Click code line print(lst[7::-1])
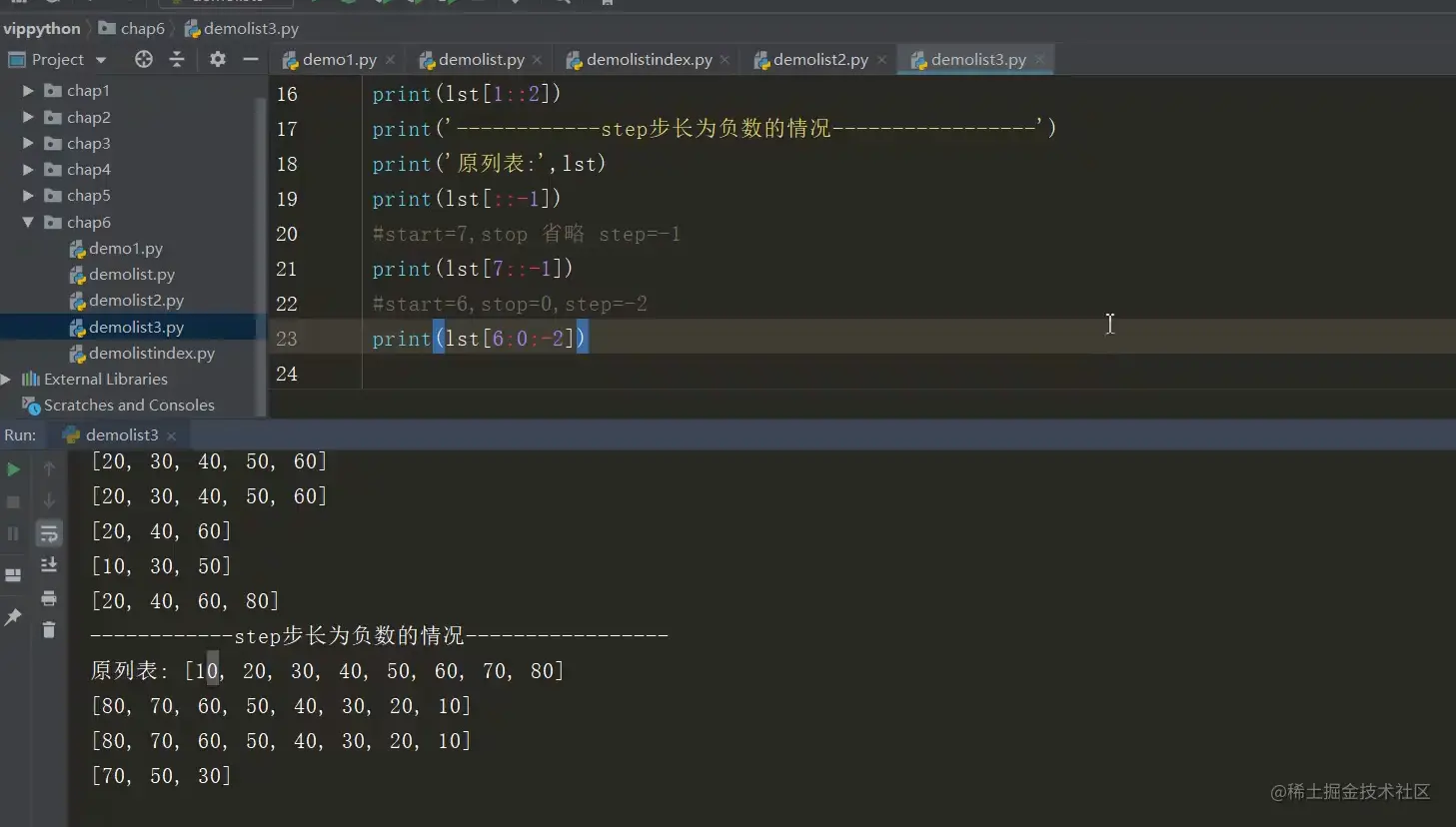The image size is (1456, 827). 473,269
